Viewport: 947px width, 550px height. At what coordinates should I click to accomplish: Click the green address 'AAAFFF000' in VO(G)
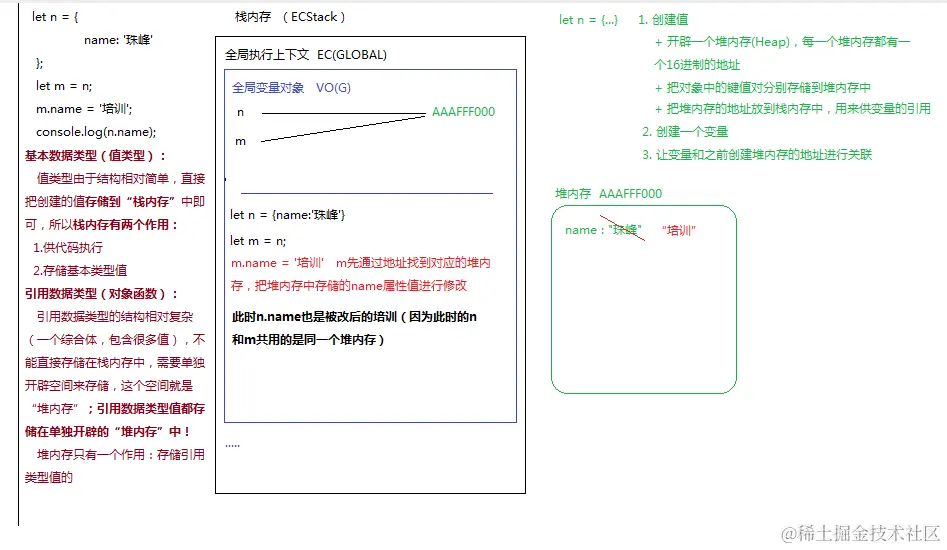click(463, 112)
